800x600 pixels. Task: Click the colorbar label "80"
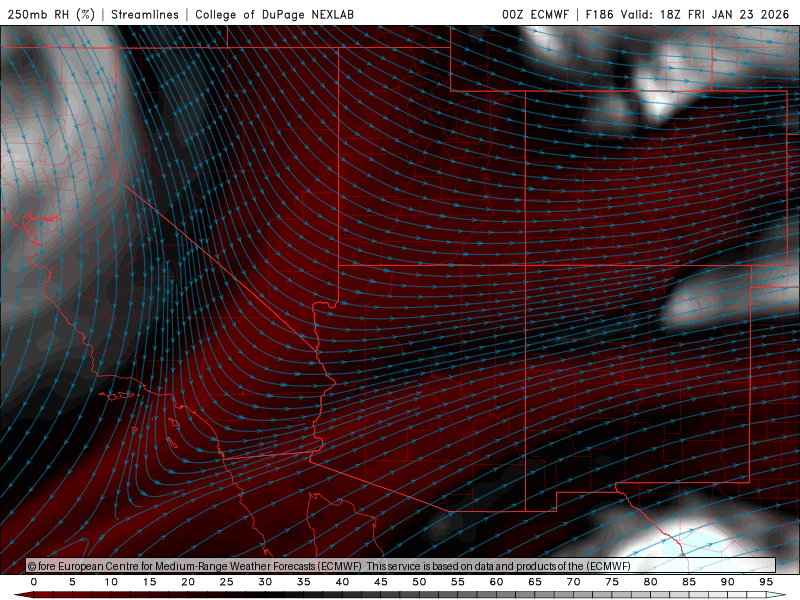click(650, 582)
